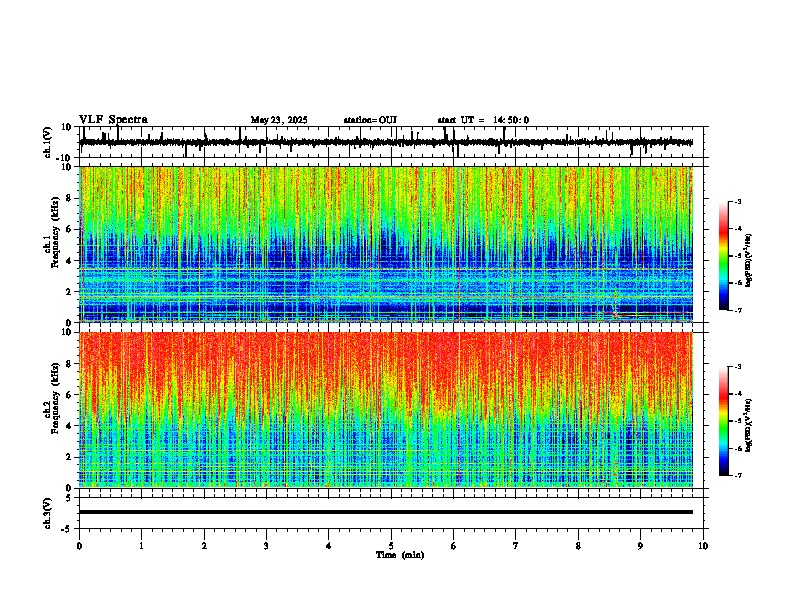
Task: Click the 'station=OUJ' header text
Action: coord(370,120)
